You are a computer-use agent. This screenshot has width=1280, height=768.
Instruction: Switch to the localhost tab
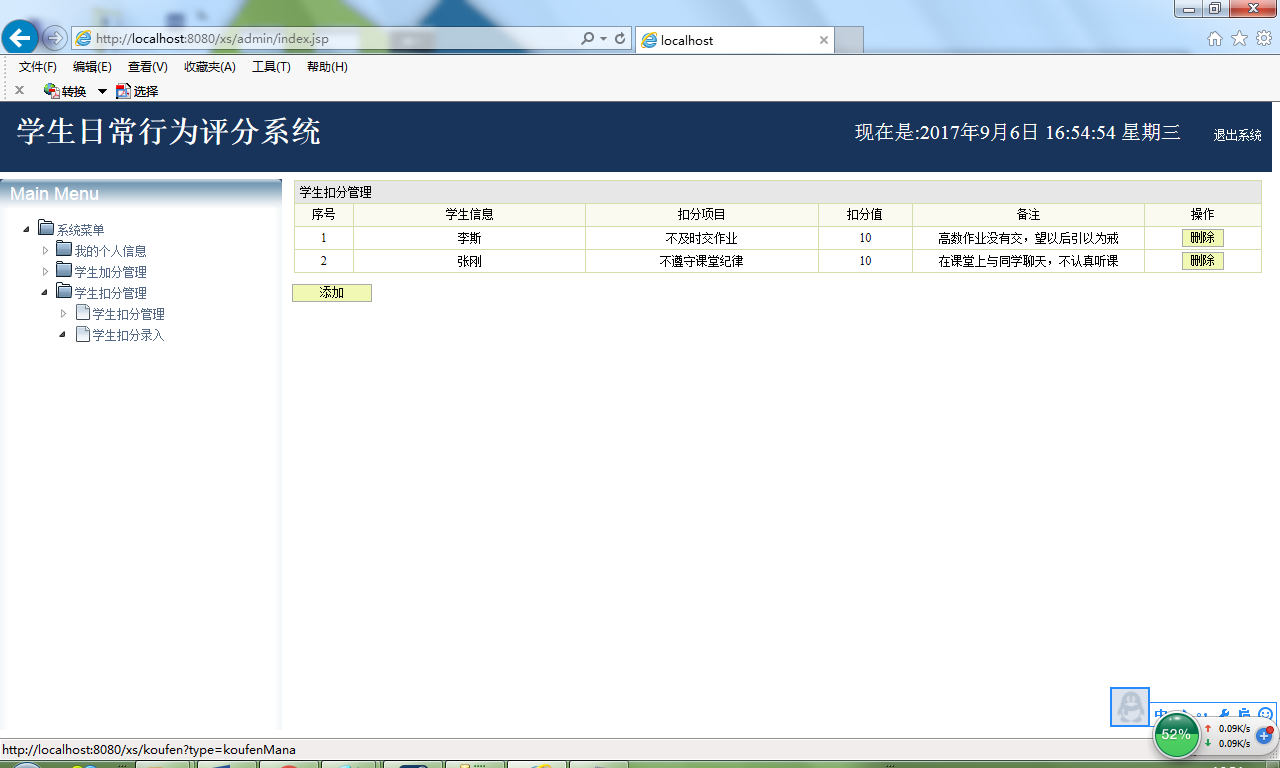(x=735, y=40)
